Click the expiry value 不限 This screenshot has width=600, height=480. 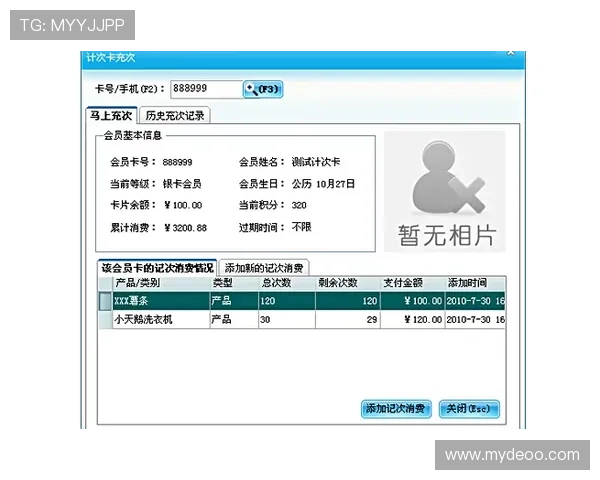302,227
